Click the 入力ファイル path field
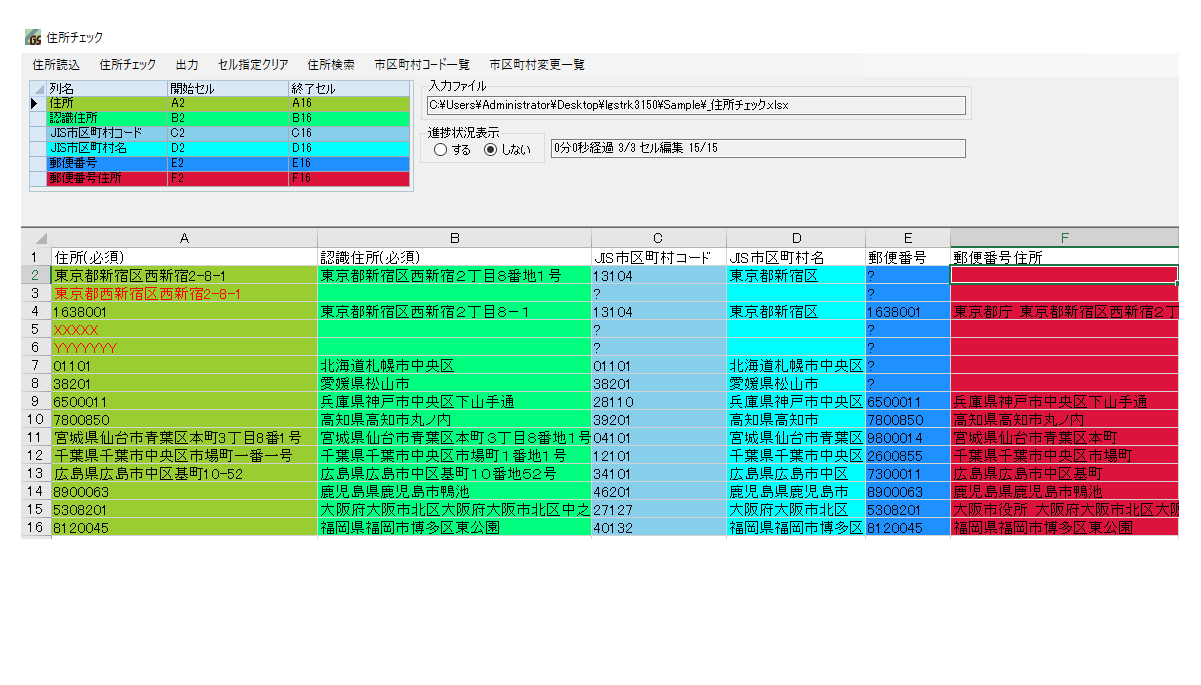 pos(696,105)
